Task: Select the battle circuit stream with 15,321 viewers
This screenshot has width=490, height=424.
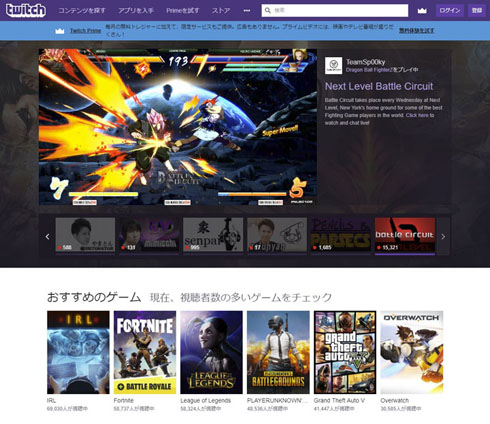Action: click(405, 235)
